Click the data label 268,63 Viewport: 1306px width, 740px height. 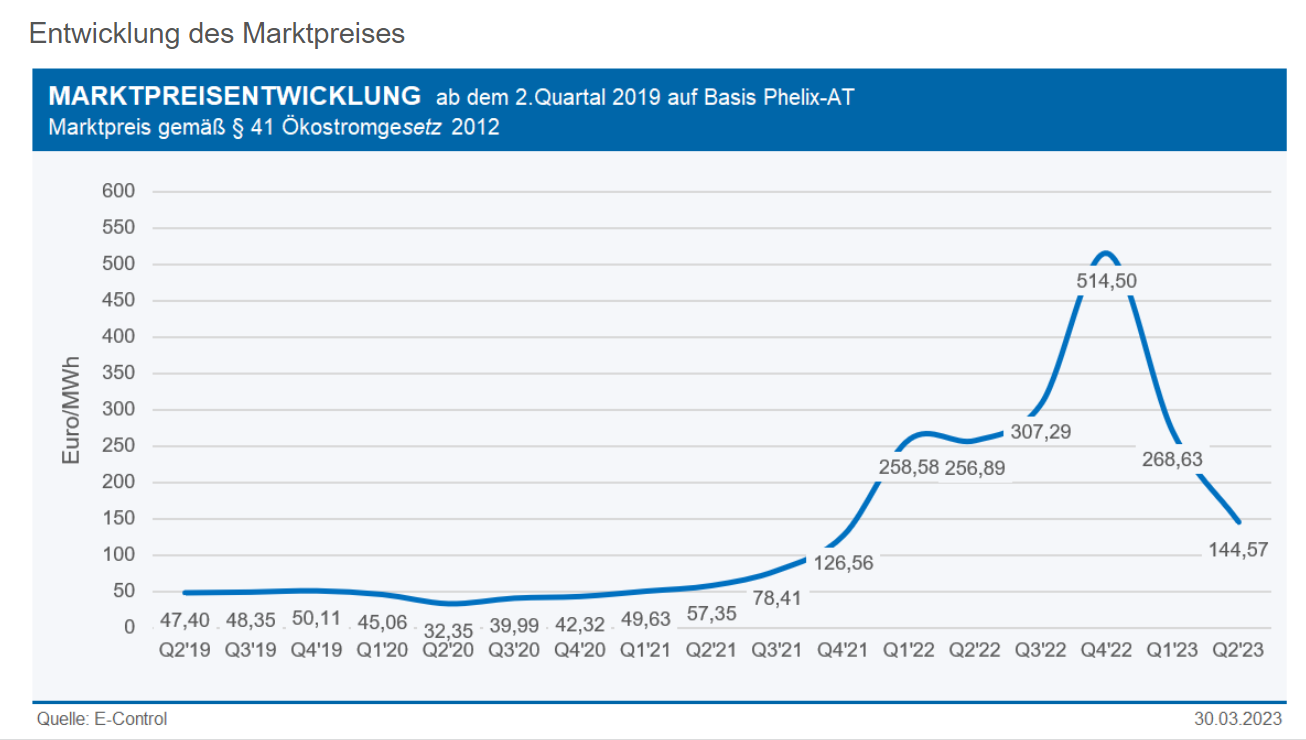(x=1172, y=459)
